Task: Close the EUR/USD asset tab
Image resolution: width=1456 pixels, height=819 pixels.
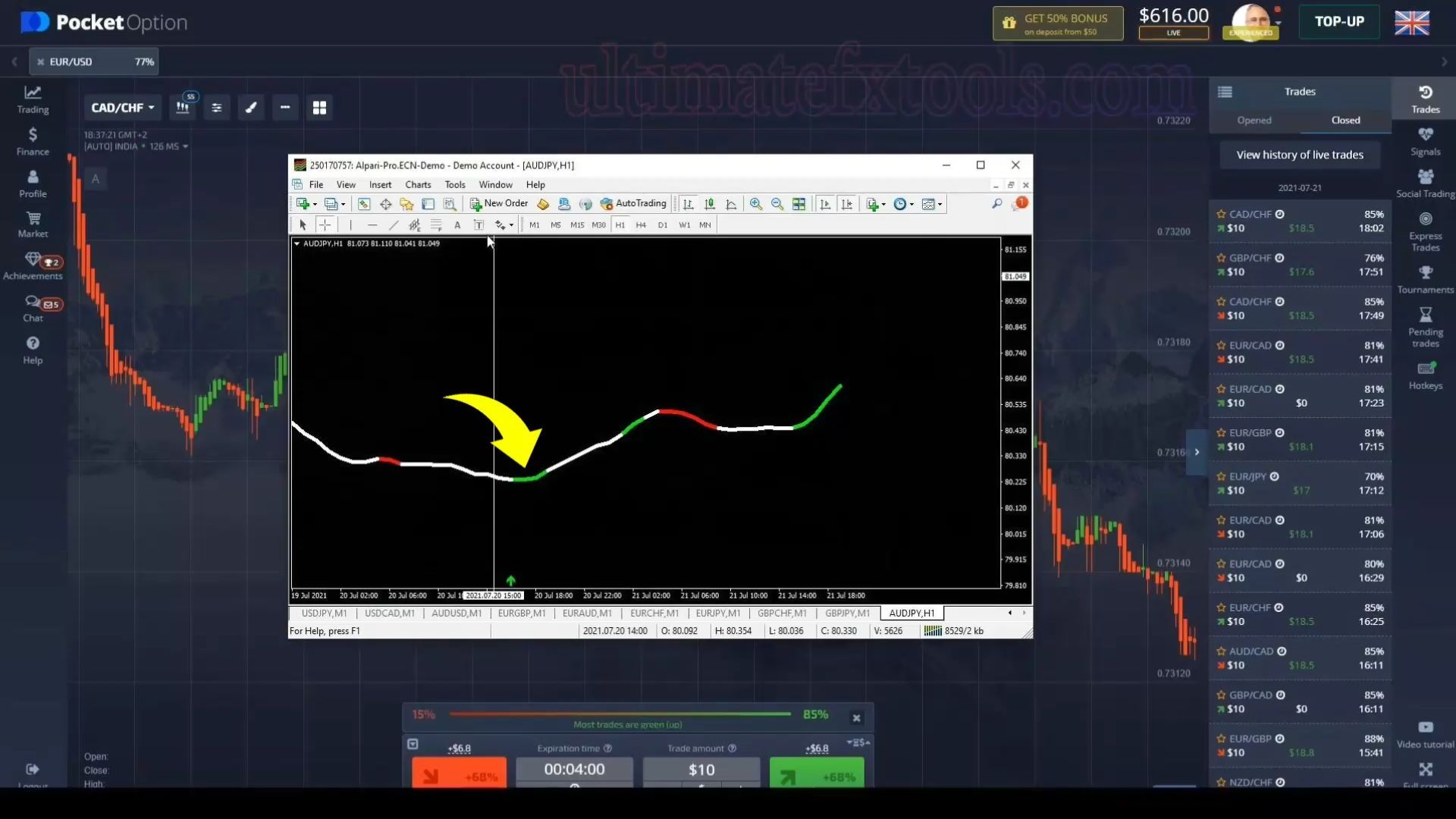Action: click(41, 62)
